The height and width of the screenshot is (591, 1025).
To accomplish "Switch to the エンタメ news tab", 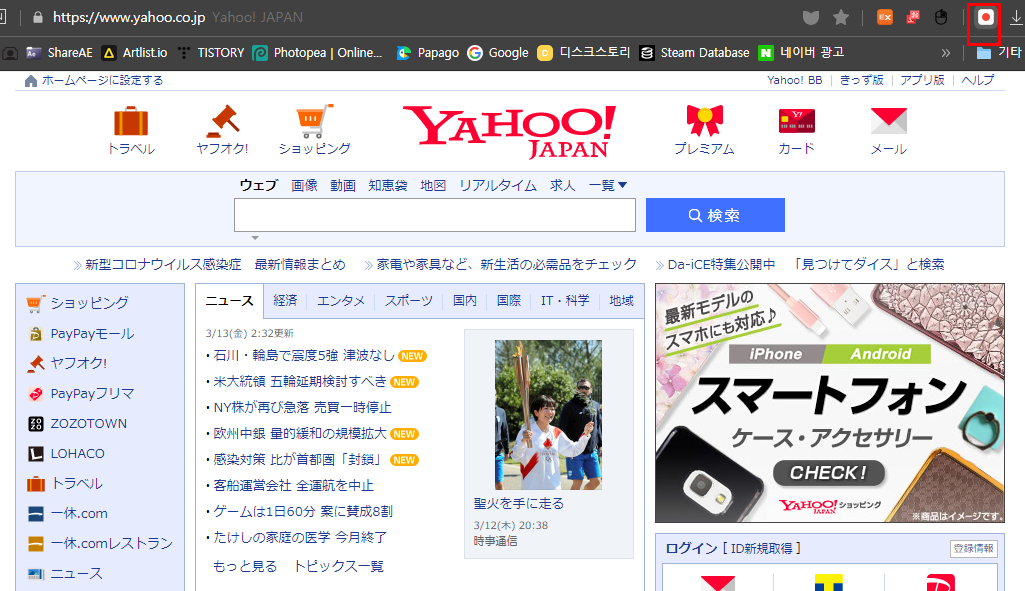I will (341, 301).
